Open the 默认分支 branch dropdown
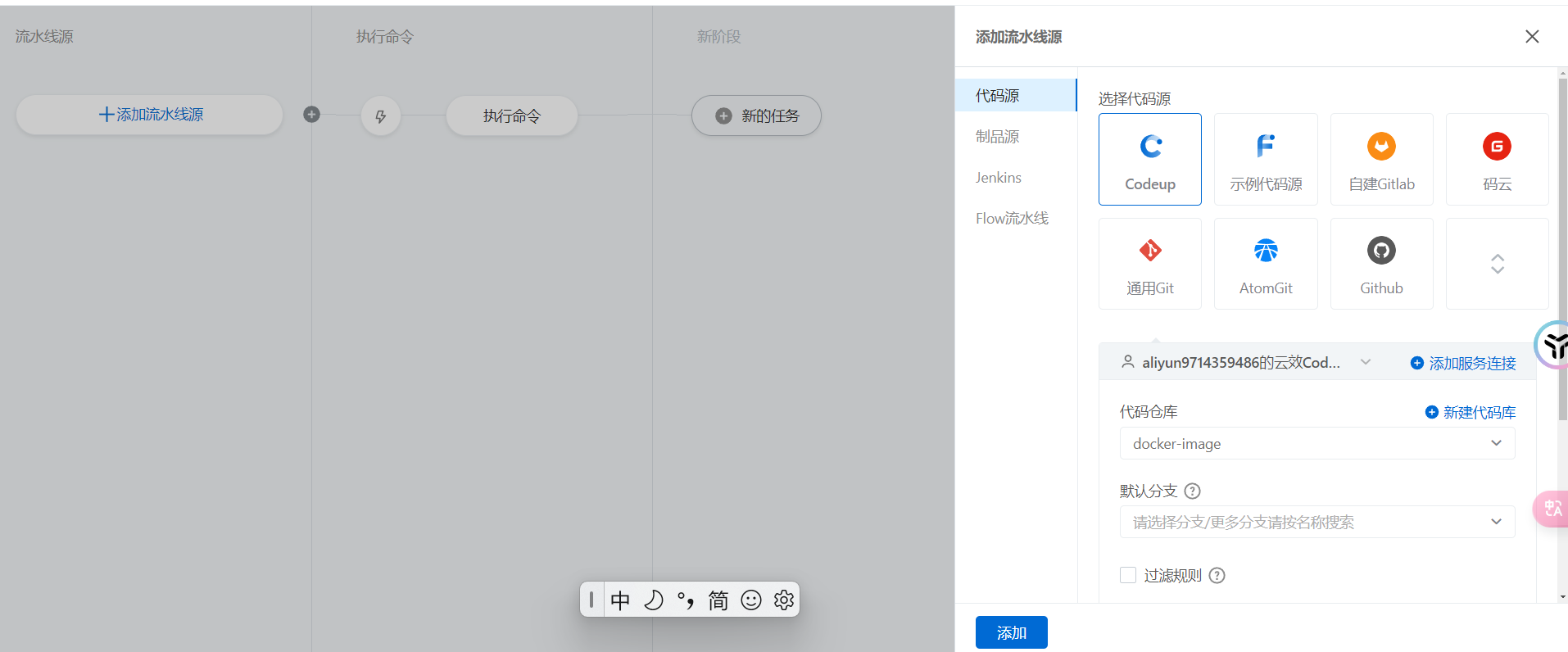Viewport: 1568px width, 652px height. (x=1316, y=522)
